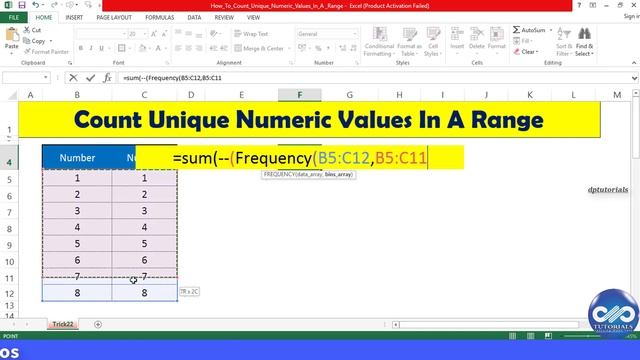This screenshot has width=640, height=360.
Task: Click the Save icon in quick access toolbar
Action: pyautogui.click(x=22, y=5)
